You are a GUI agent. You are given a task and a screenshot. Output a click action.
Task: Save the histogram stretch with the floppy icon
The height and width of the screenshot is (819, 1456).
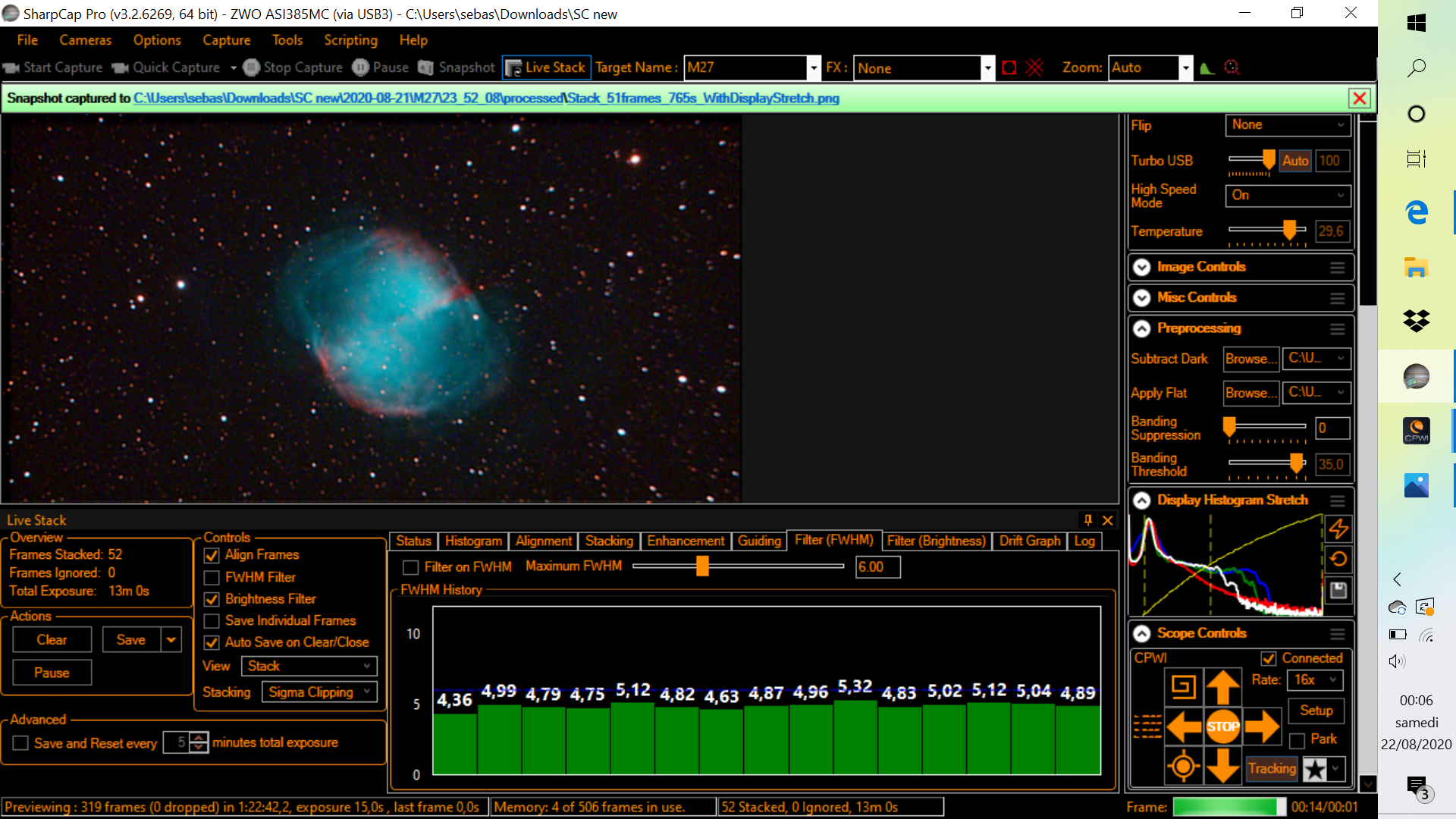click(1338, 590)
